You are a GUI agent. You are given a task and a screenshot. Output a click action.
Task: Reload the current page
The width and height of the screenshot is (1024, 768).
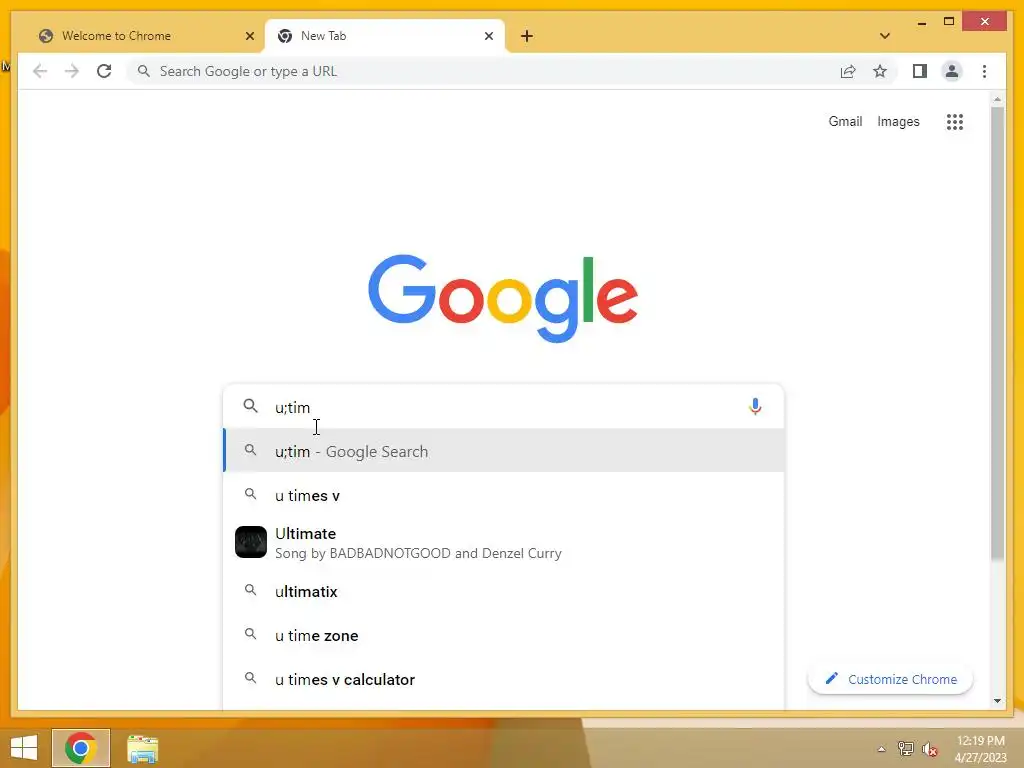[104, 71]
